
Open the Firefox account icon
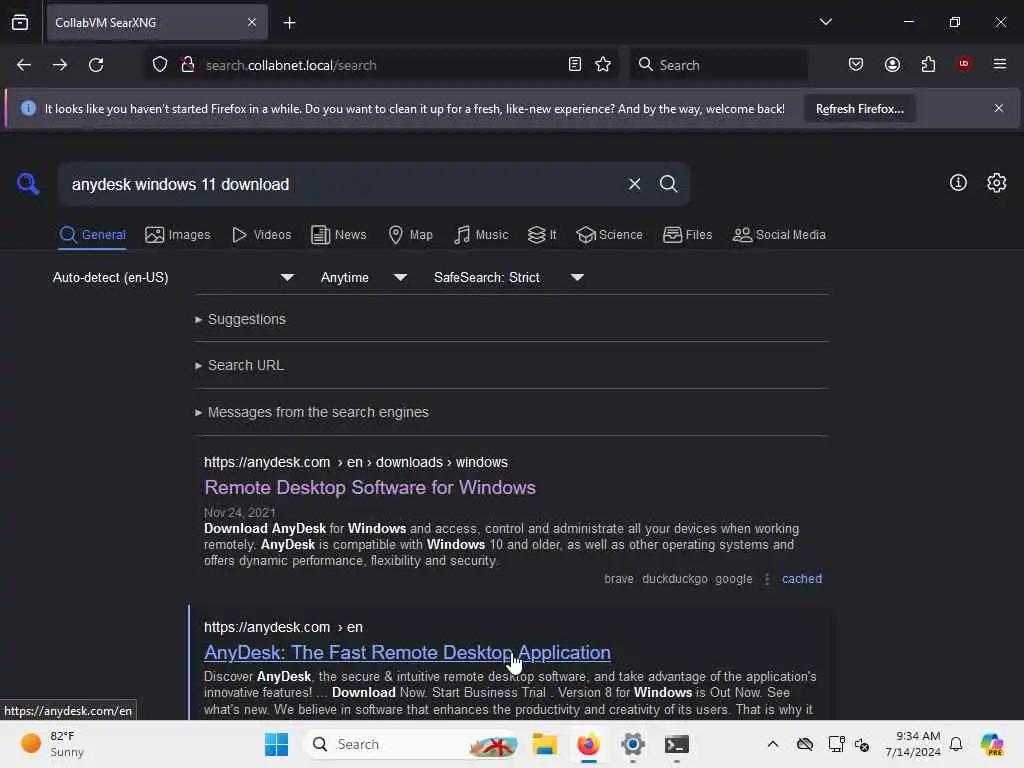tap(892, 65)
